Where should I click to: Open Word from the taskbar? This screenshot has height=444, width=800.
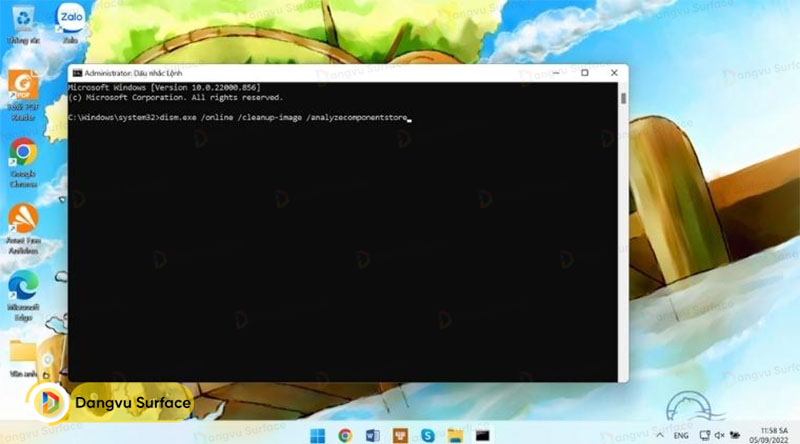(372, 435)
